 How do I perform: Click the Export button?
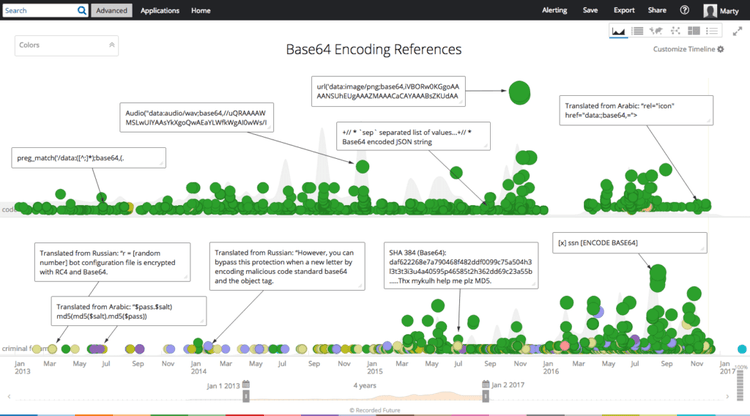pos(623,10)
